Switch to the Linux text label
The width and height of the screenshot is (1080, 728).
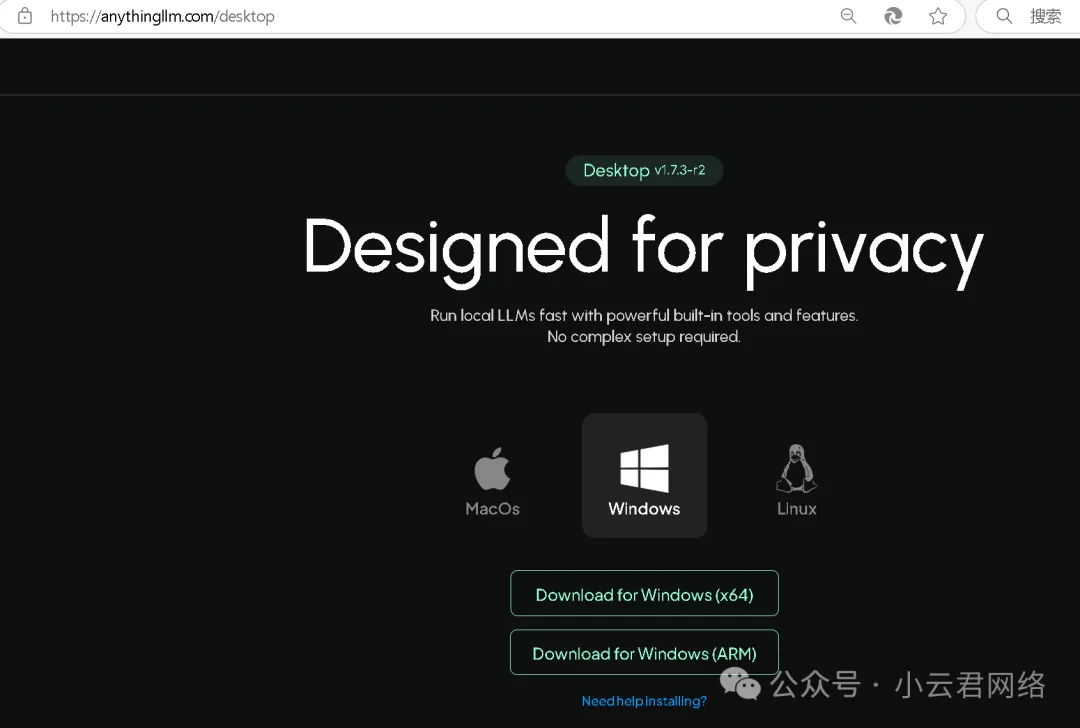796,509
